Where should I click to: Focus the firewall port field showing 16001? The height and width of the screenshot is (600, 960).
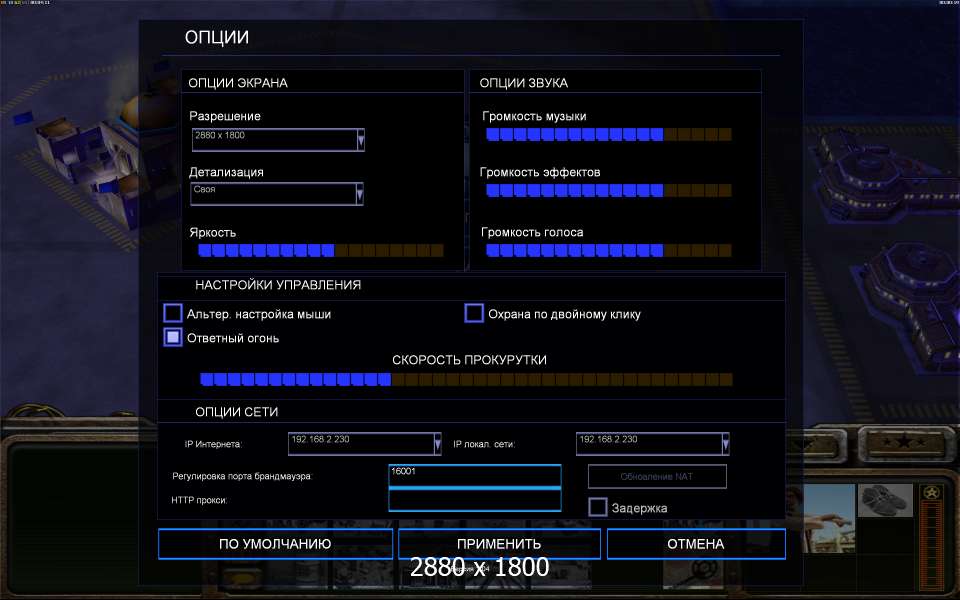[x=474, y=476]
